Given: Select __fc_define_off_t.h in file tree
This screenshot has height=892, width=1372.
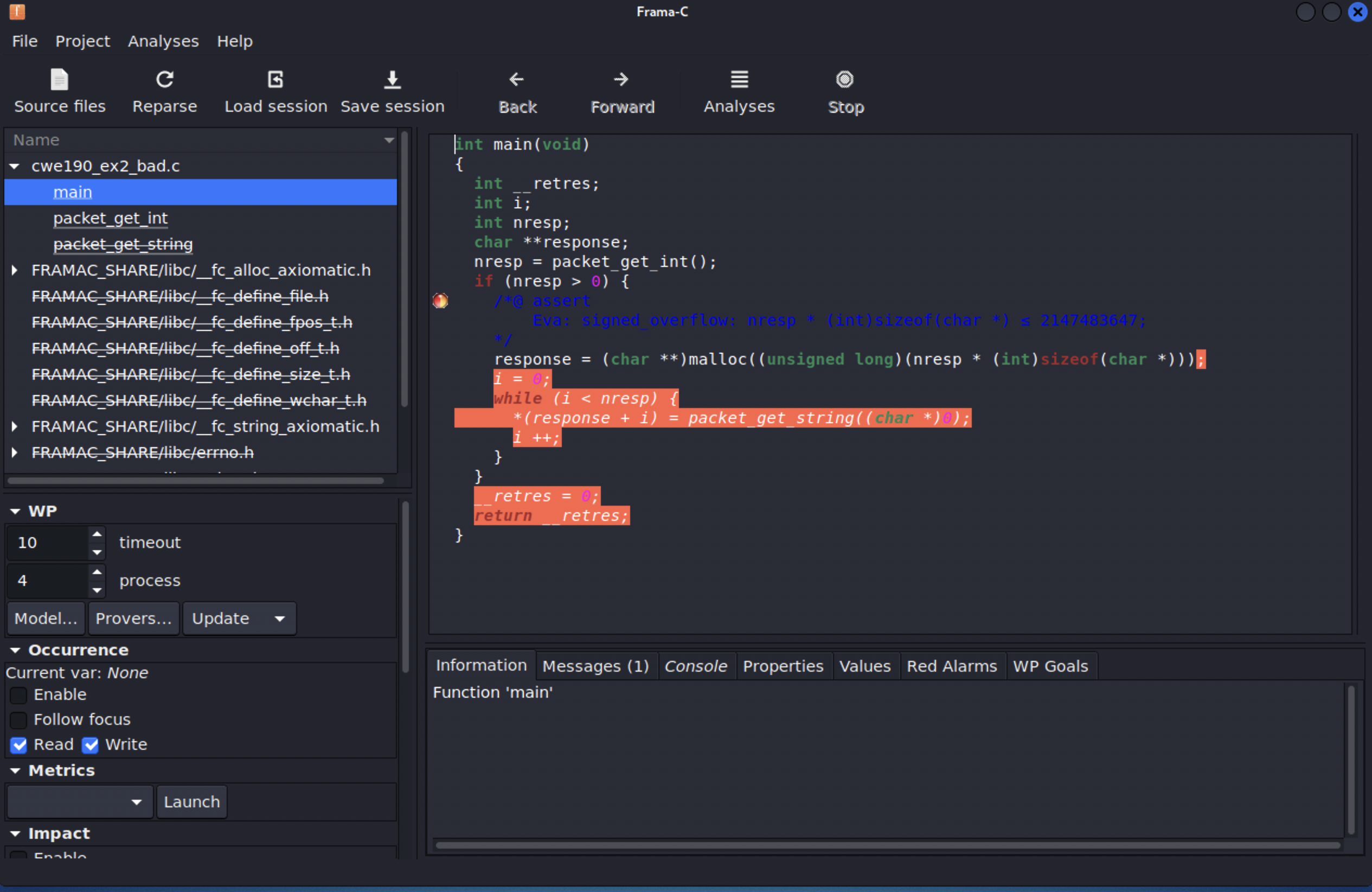Looking at the screenshot, I should (185, 348).
